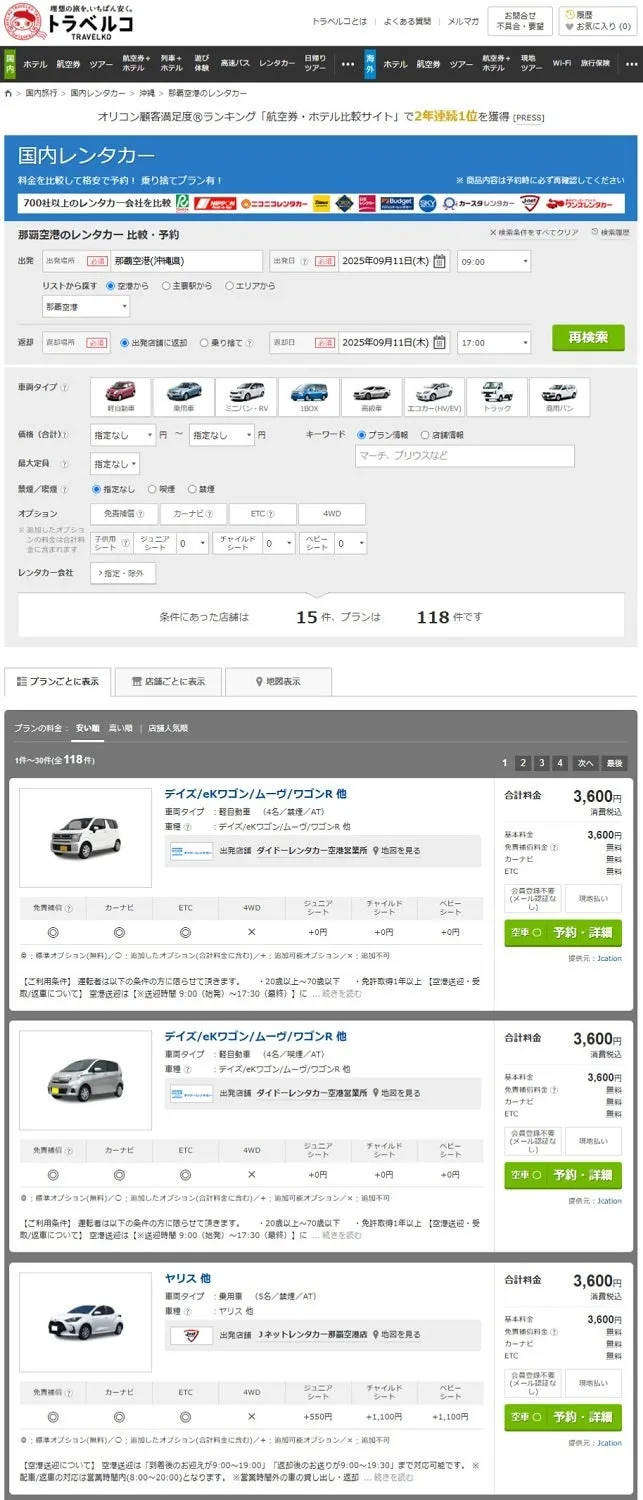Image resolution: width=643 pixels, height=1500 pixels.
Task: Expand the 那覇空港 airport dropdown
Action: [x=85, y=307]
